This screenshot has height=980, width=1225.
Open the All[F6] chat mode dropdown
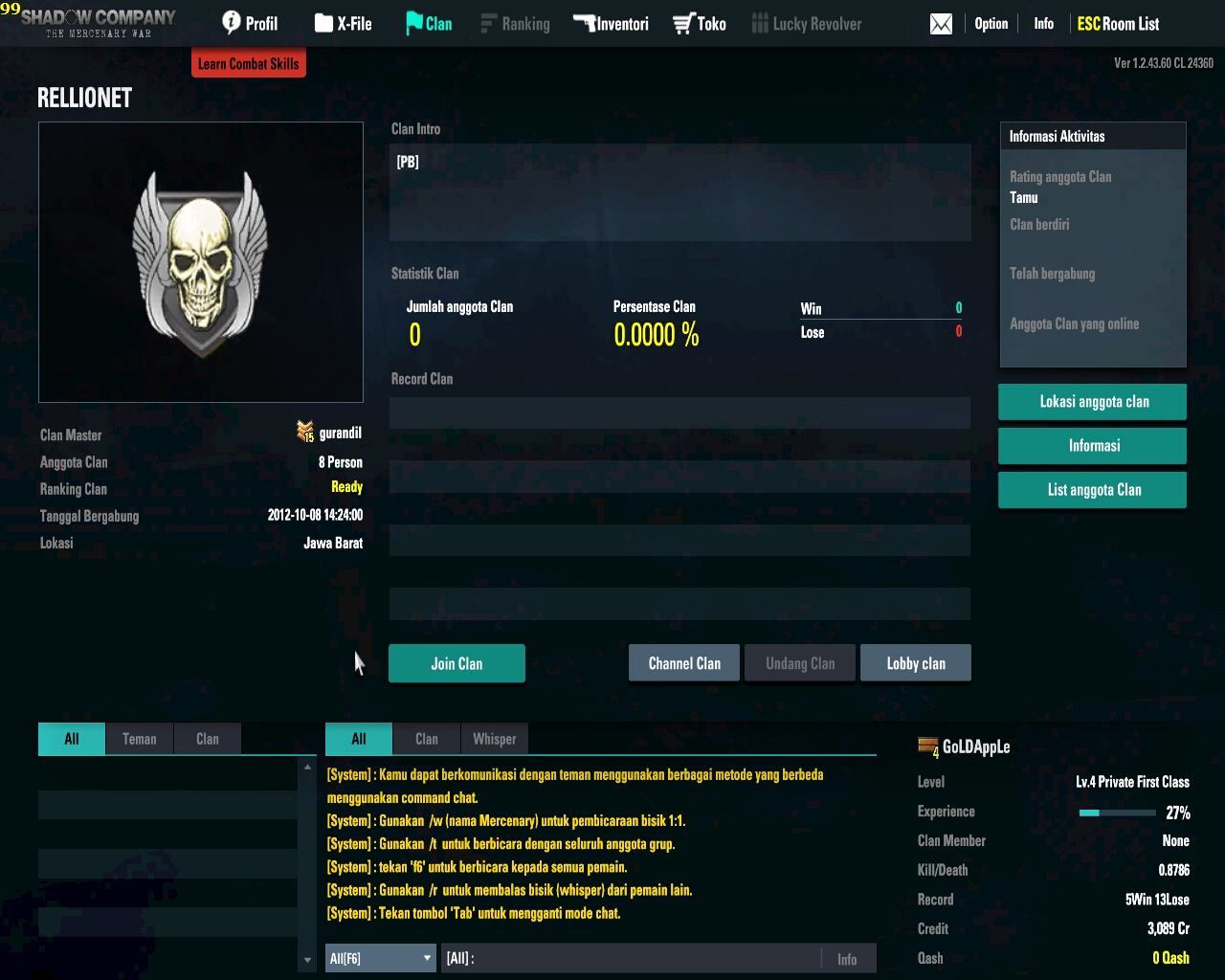[381, 958]
